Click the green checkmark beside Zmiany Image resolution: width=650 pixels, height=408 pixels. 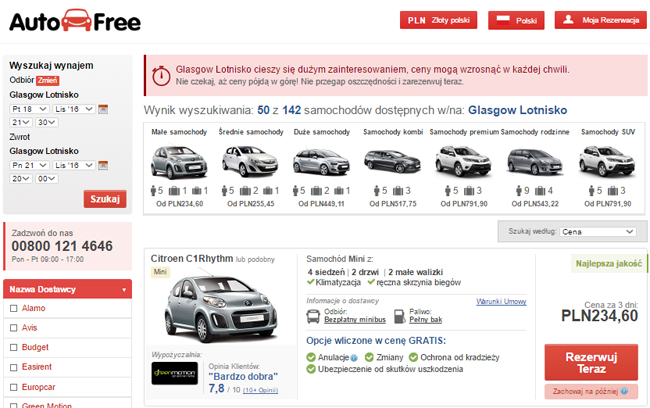click(x=369, y=357)
